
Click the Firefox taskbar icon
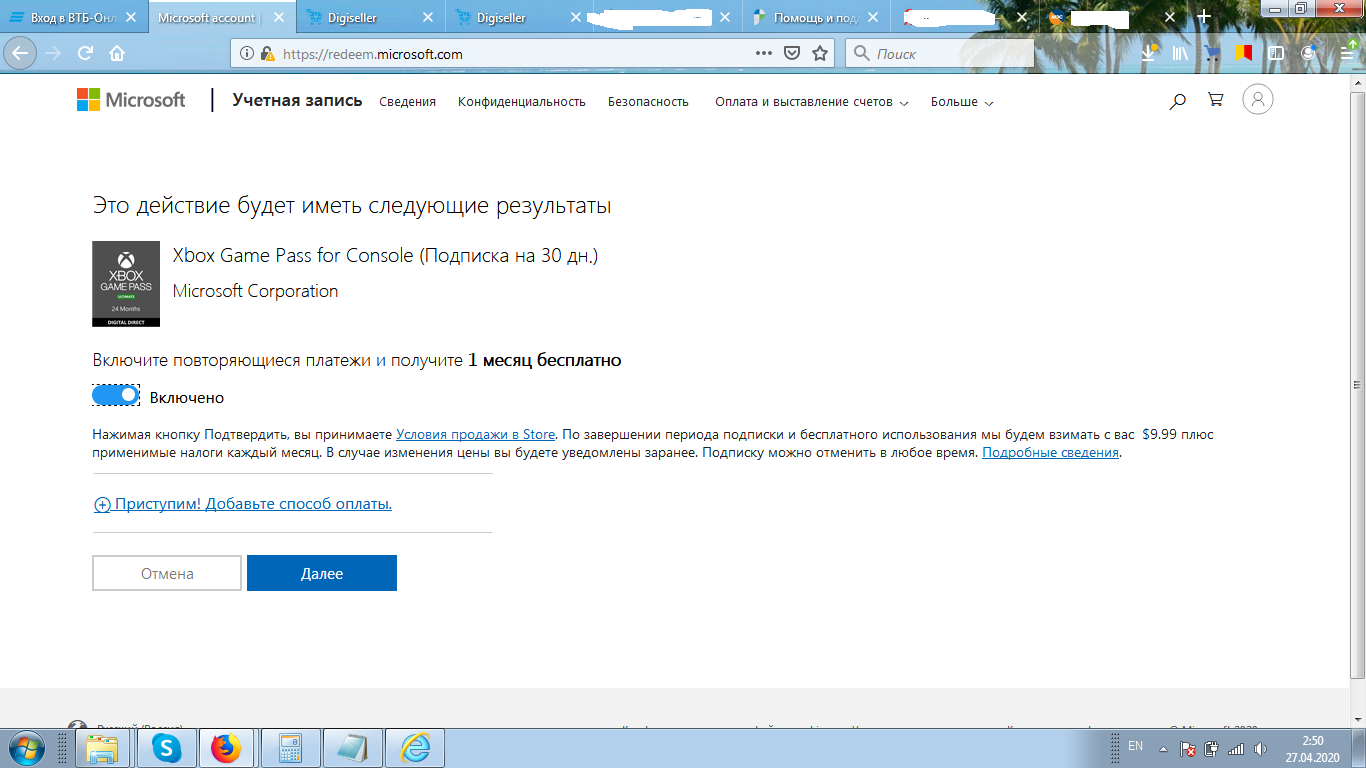coord(227,748)
